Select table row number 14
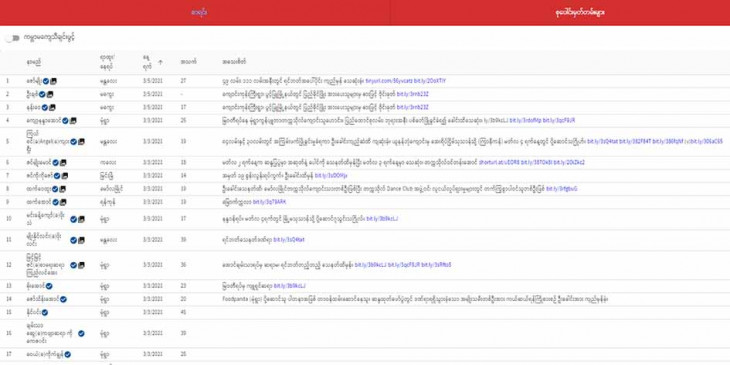The height and width of the screenshot is (365, 730). click(365, 299)
